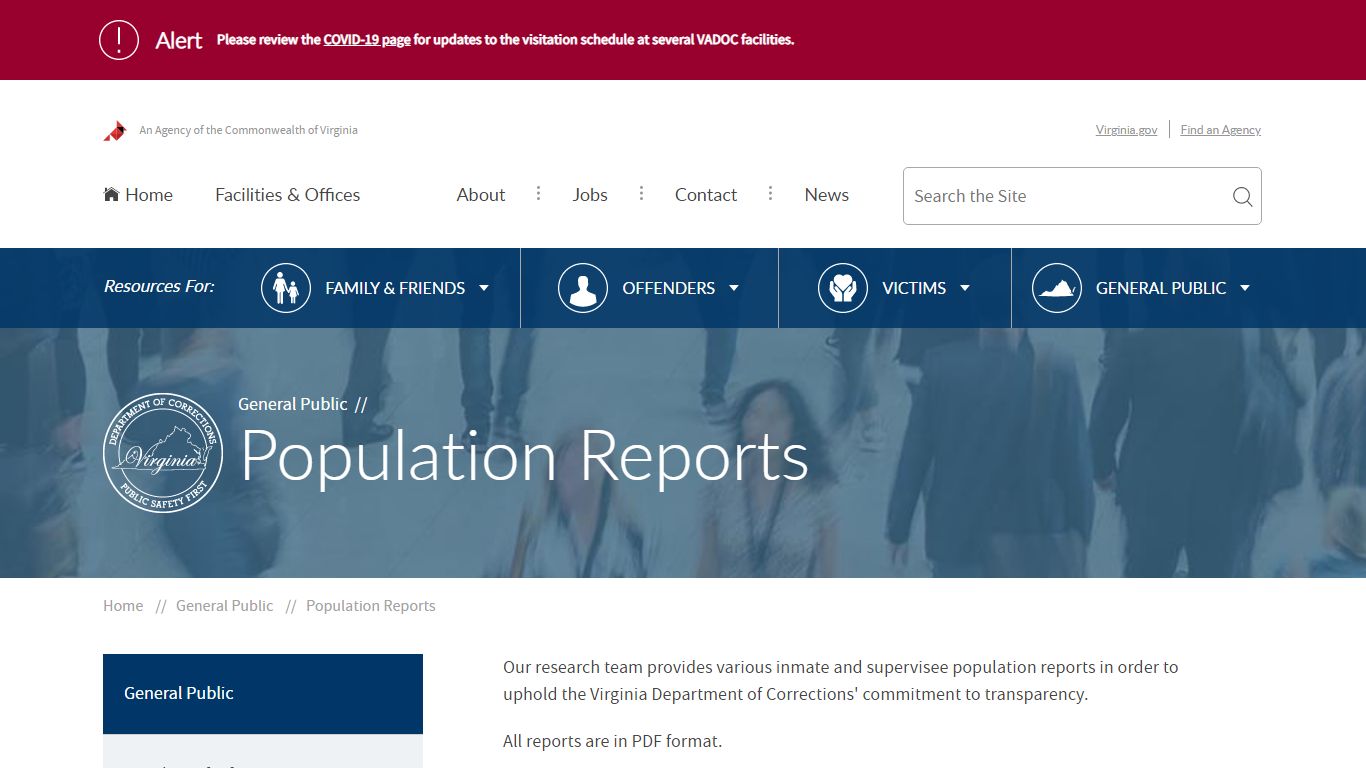
Task: Click the Victims heart-in-hands icon
Action: 843,288
